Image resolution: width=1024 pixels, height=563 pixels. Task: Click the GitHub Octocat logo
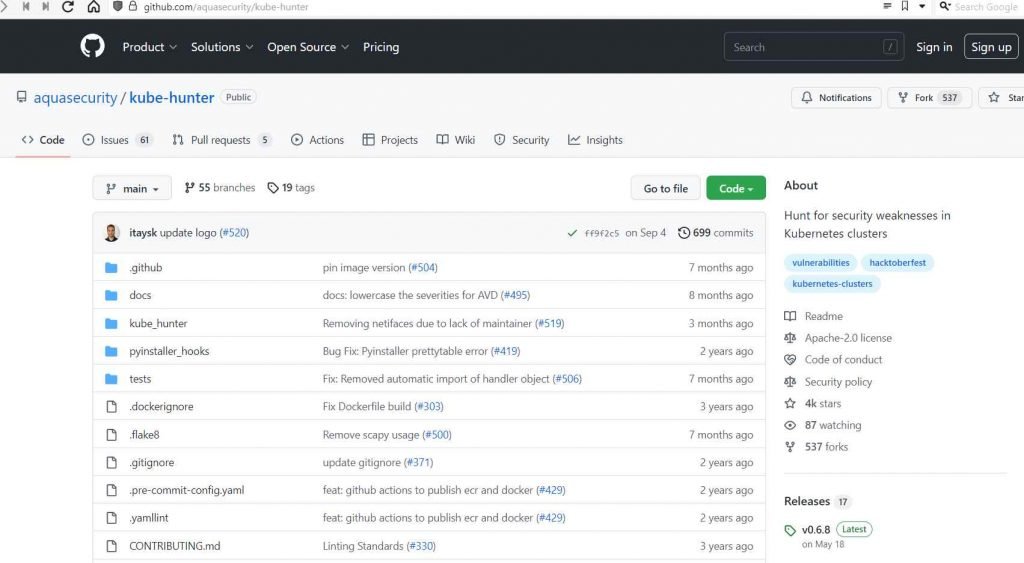(x=92, y=46)
